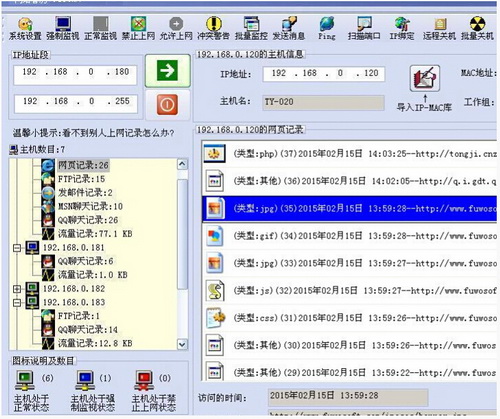Open 系统设置 in the toolbar
Viewport: 500px width, 419px height.
[25, 28]
